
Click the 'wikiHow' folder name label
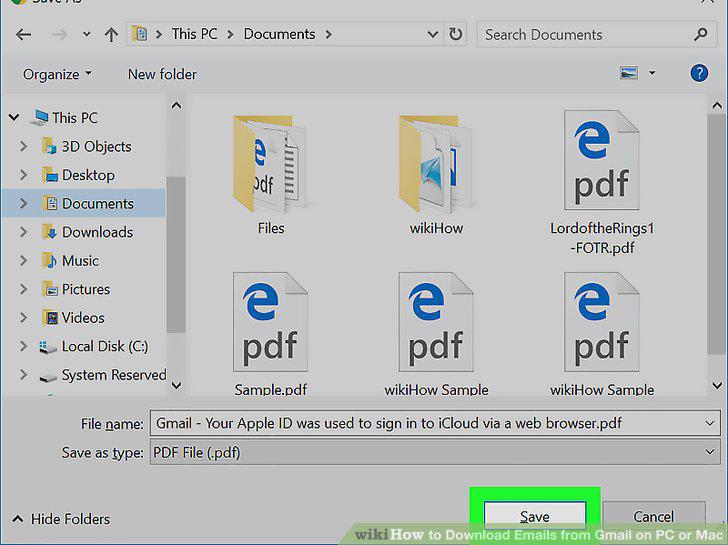click(x=436, y=228)
